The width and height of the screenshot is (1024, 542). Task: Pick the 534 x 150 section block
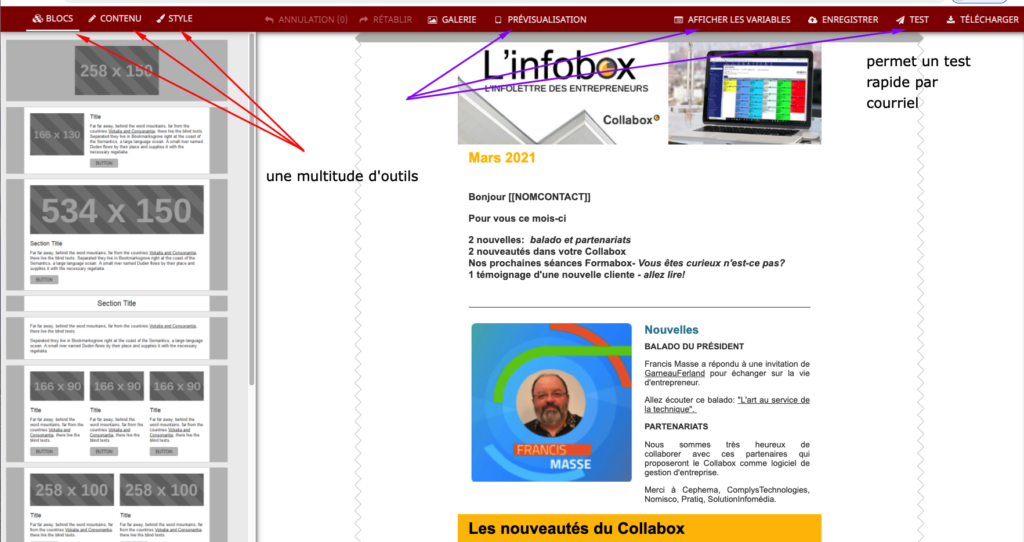(116, 211)
